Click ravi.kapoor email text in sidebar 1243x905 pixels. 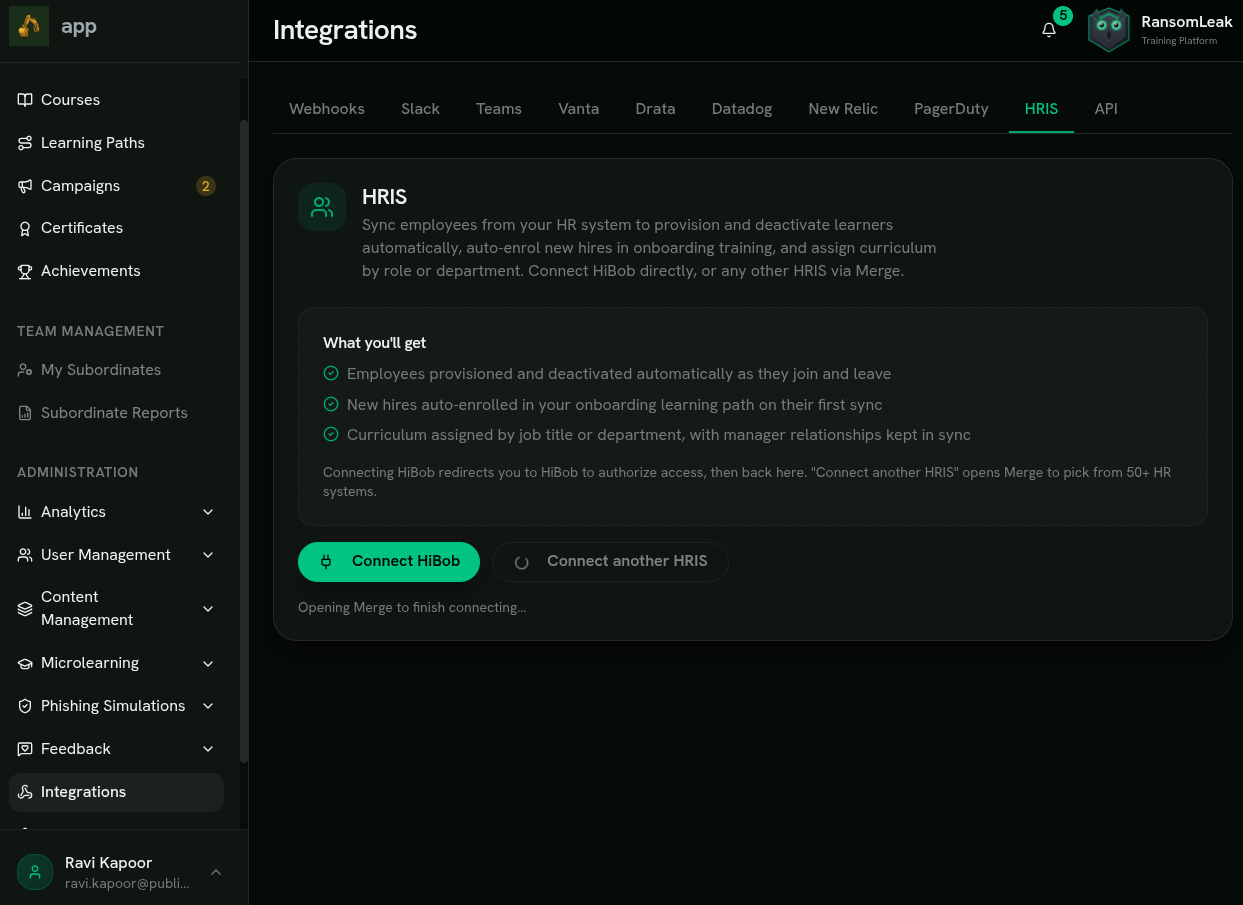[127, 884]
